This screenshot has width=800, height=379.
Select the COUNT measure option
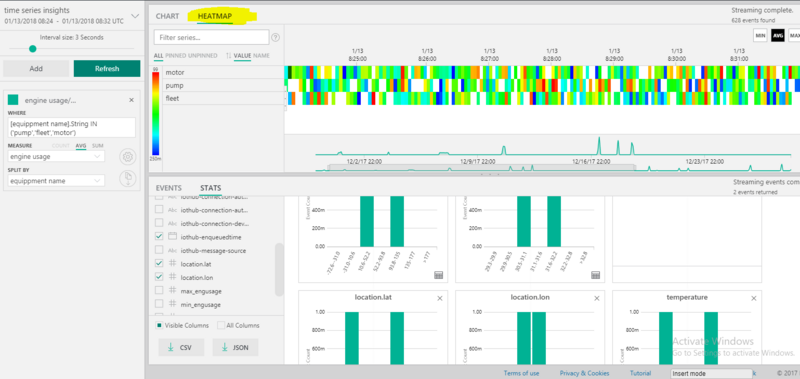(x=61, y=146)
